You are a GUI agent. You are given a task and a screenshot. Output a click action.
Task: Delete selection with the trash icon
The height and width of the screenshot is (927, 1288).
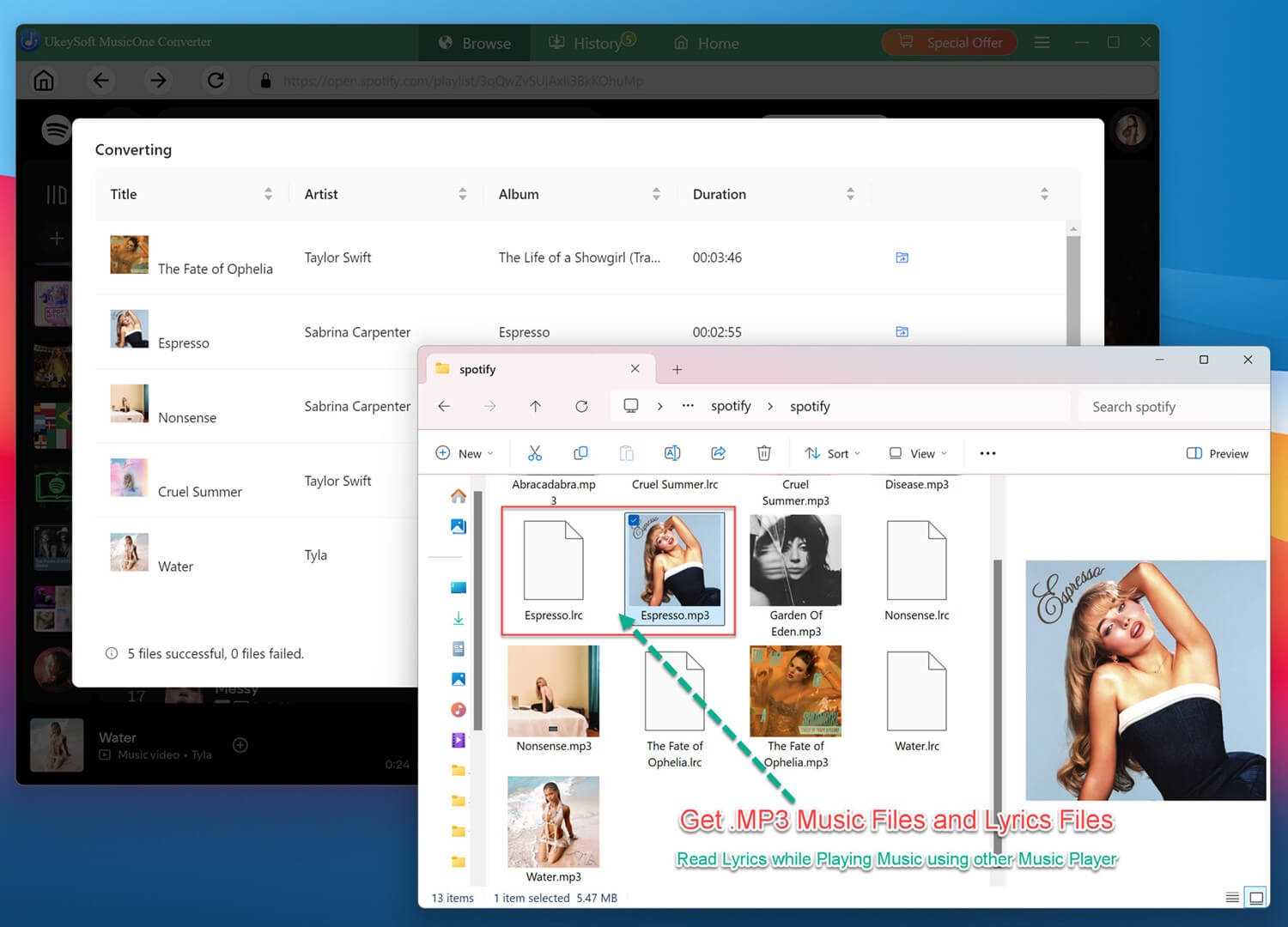click(763, 453)
